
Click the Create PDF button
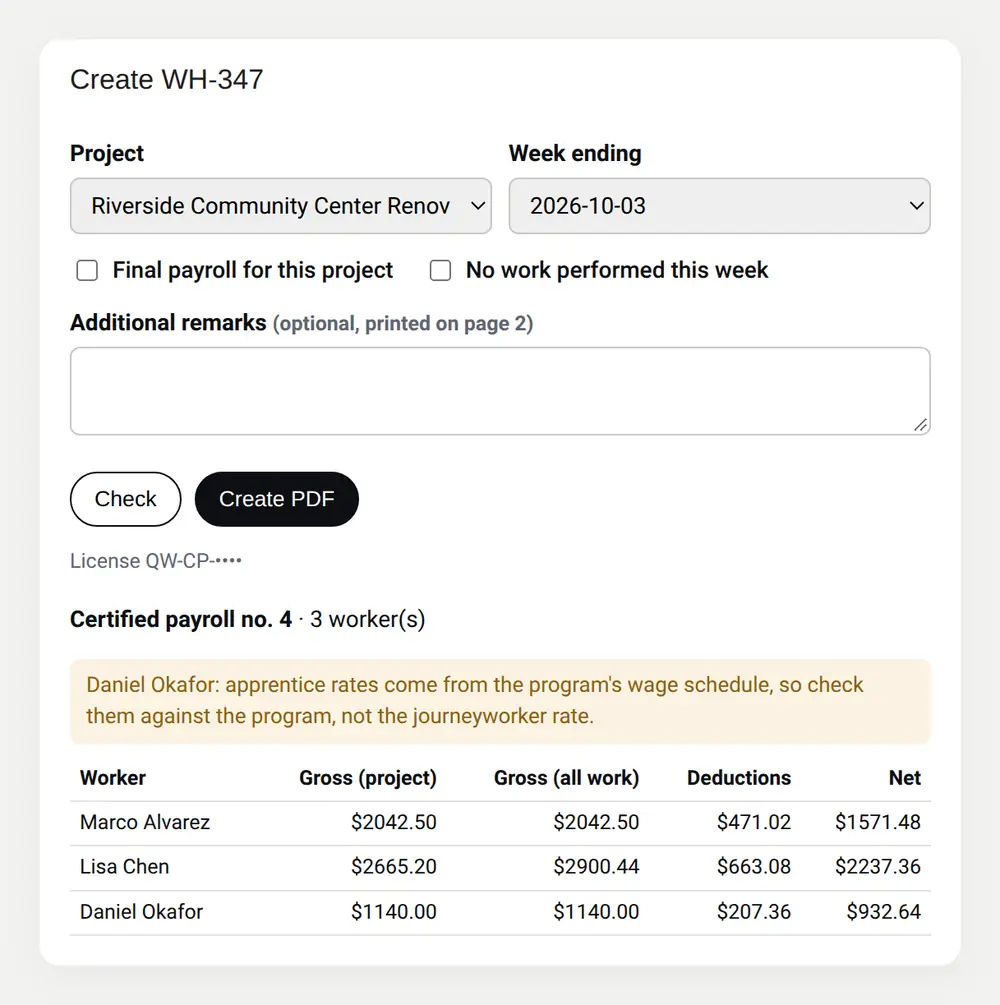(276, 499)
